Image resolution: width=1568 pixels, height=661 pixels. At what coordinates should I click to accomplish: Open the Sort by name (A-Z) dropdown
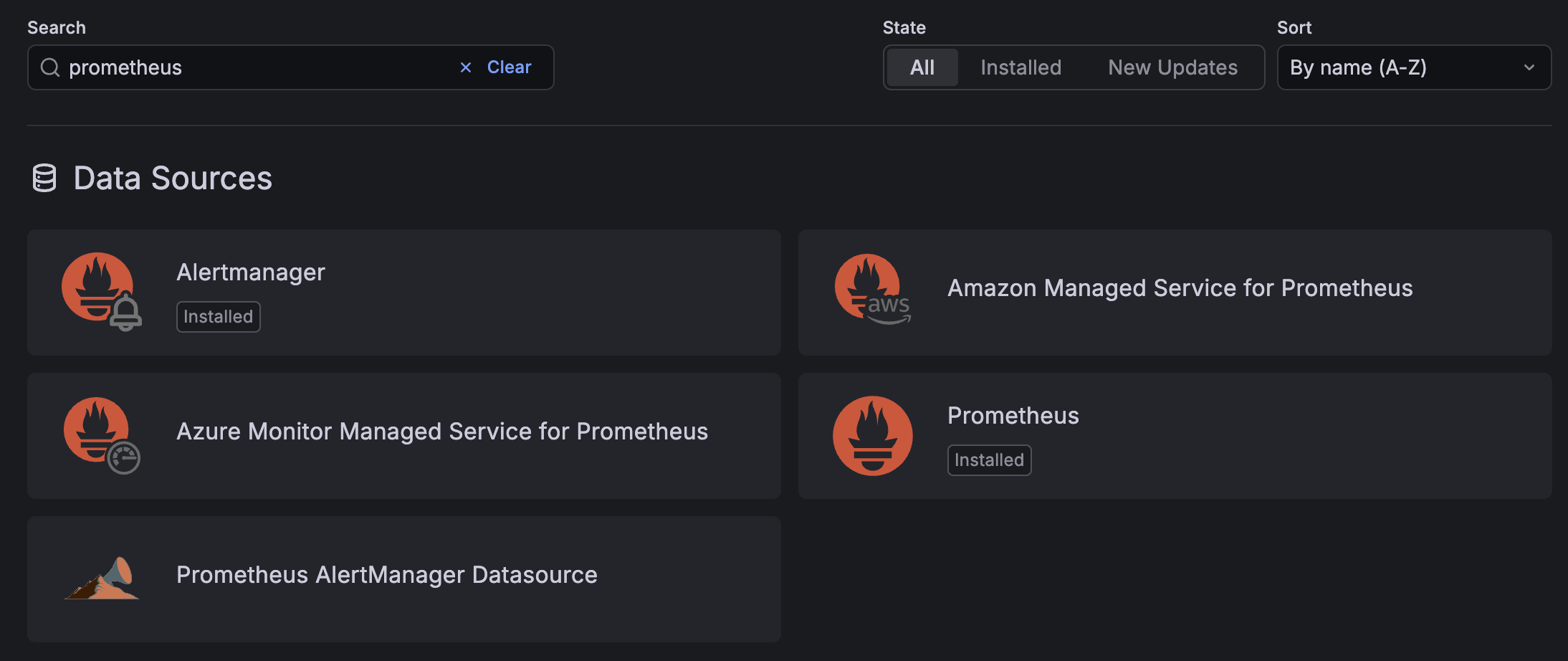click(x=1414, y=67)
